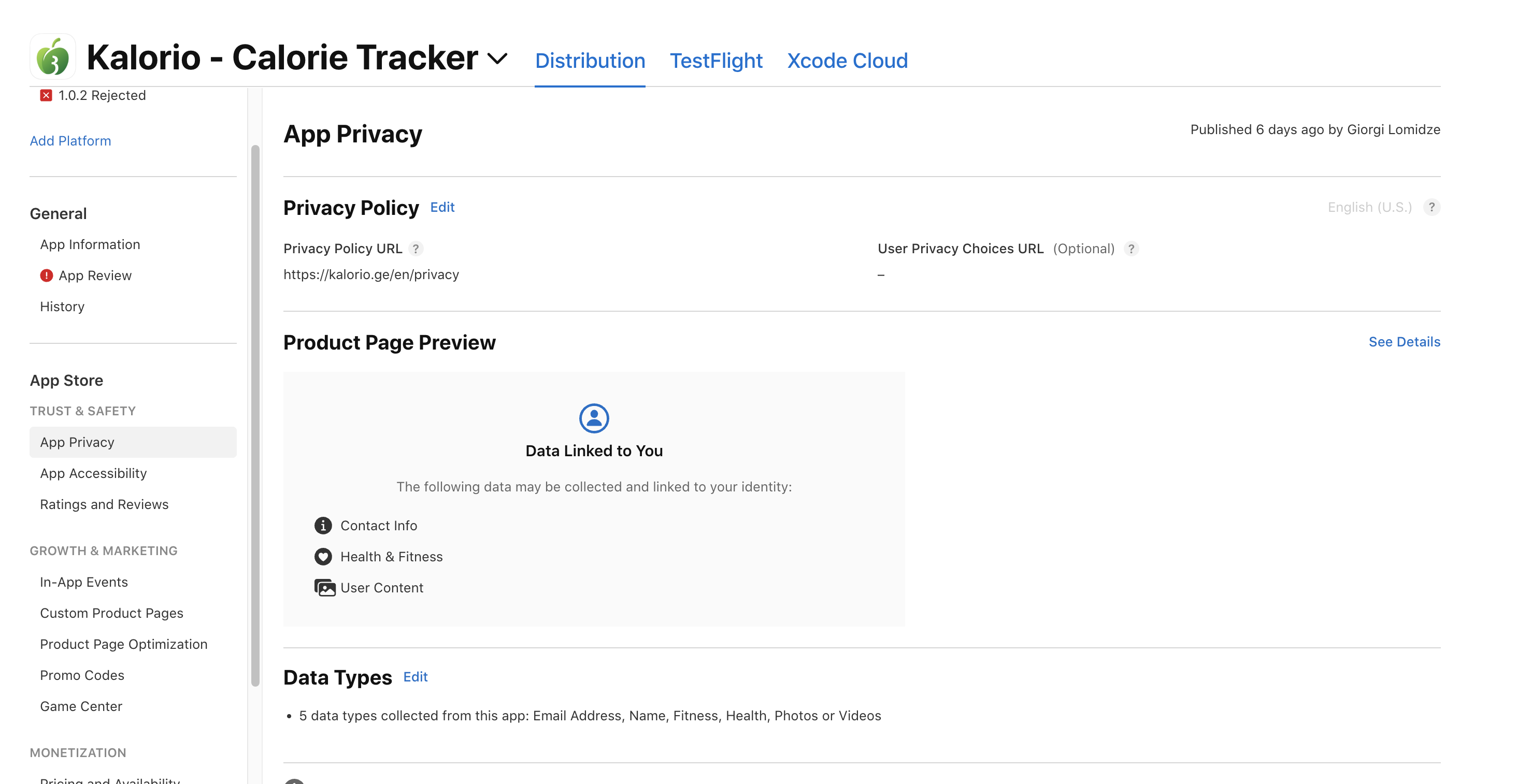Click the red rejected status icon
1517x784 pixels.
(46, 95)
